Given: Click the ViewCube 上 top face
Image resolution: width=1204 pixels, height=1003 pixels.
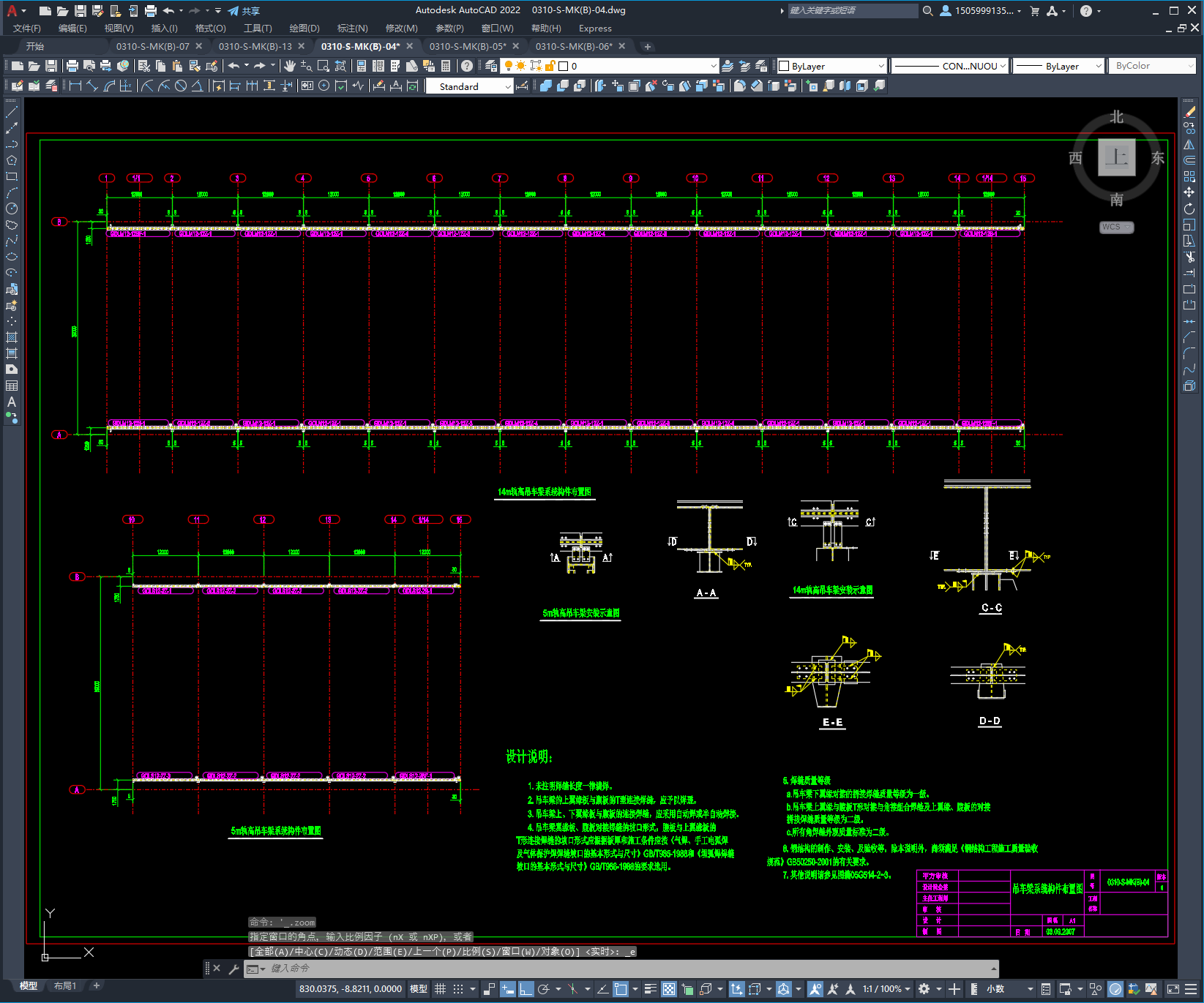Looking at the screenshot, I should click(x=1116, y=157).
